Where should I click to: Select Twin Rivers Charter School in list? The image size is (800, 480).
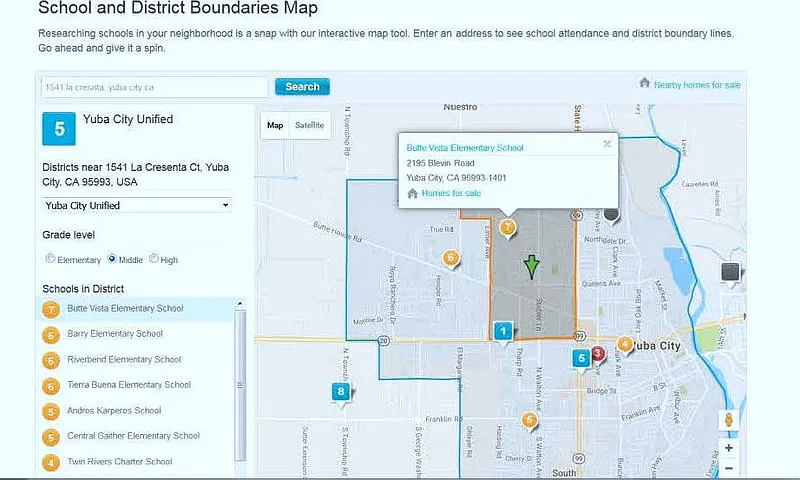coord(119,461)
